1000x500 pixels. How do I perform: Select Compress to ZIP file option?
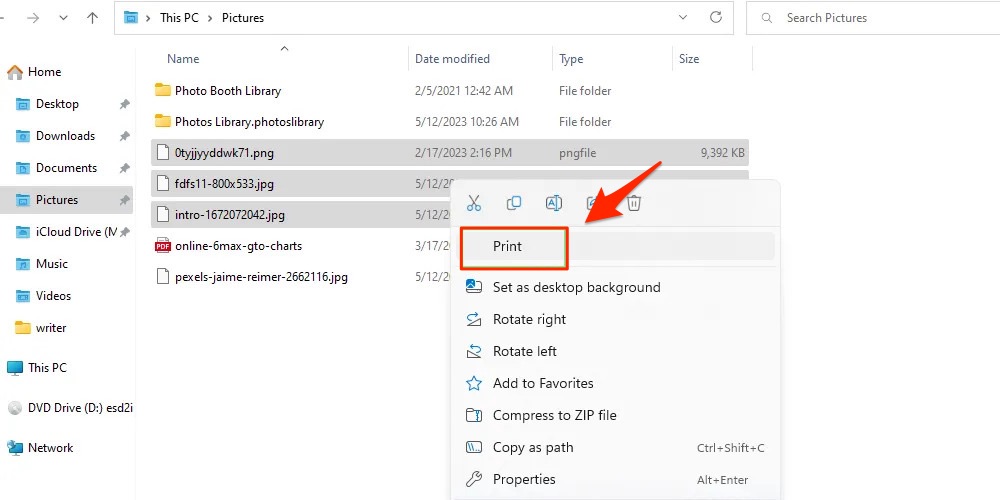554,415
